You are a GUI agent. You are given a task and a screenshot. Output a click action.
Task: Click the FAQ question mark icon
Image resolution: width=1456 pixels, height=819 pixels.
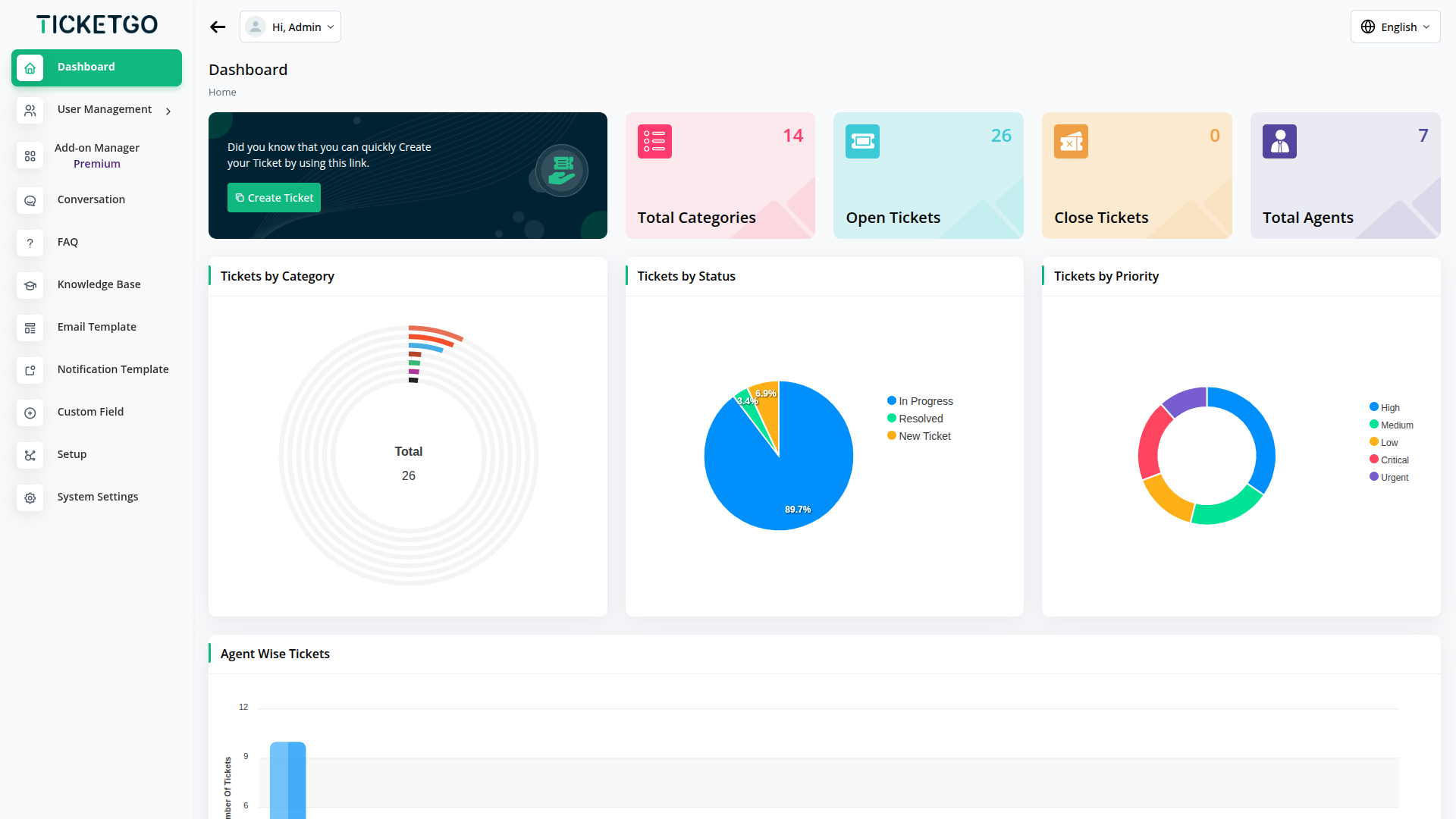point(30,243)
